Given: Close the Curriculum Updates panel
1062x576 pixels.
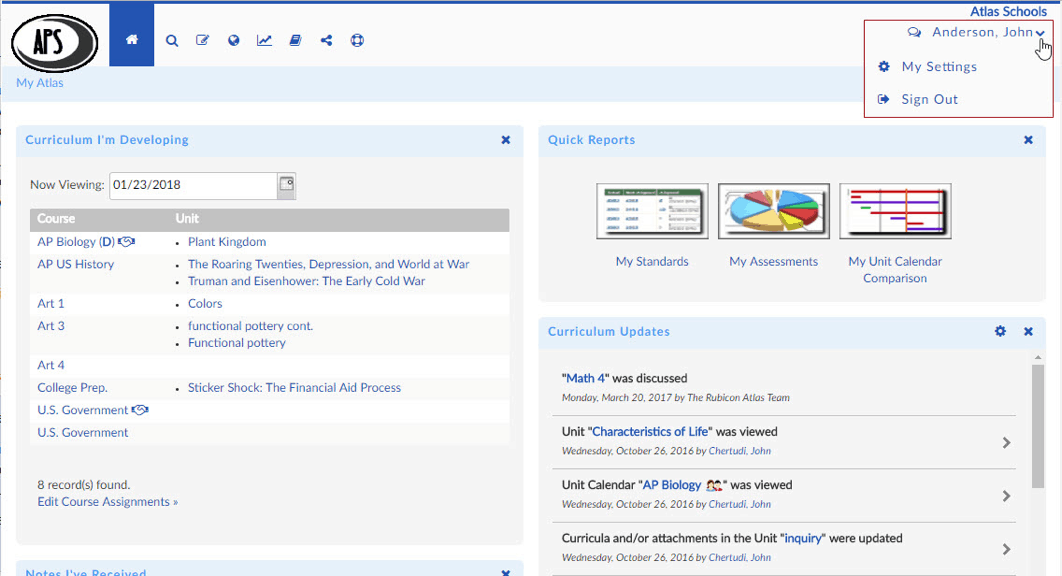Looking at the screenshot, I should pyautogui.click(x=1028, y=331).
